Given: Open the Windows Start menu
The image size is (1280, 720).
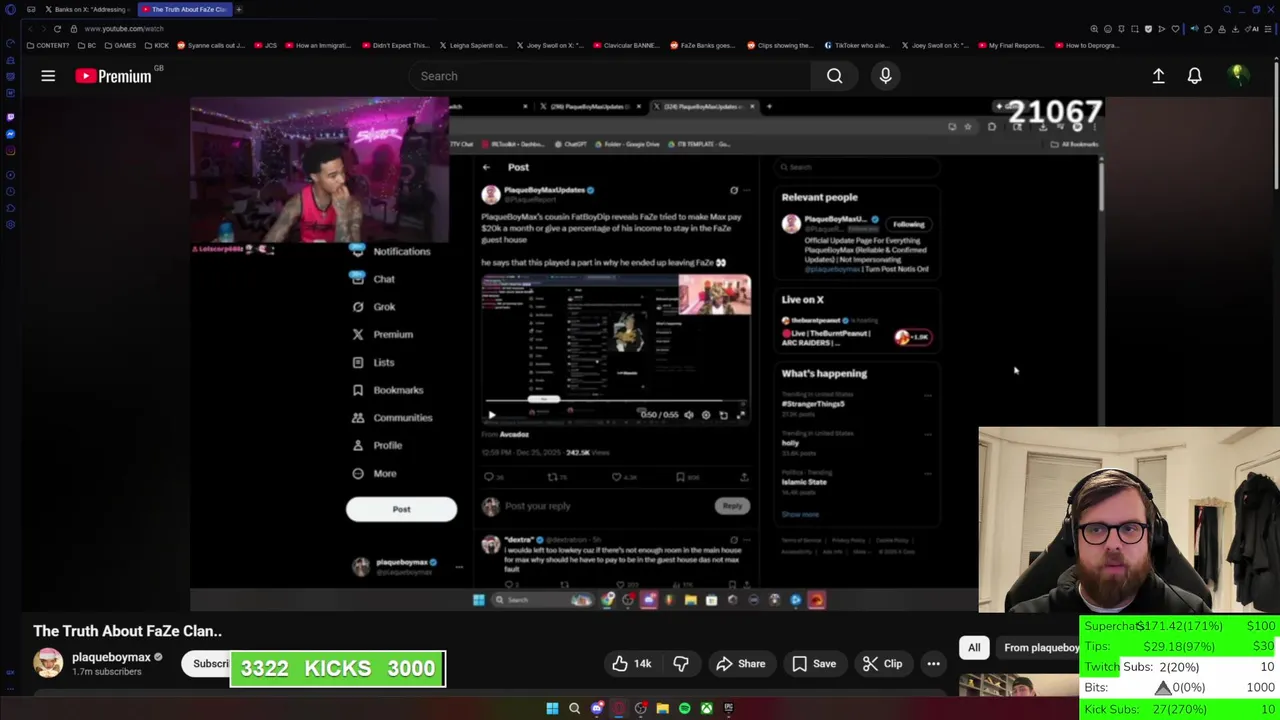Looking at the screenshot, I should click(552, 709).
